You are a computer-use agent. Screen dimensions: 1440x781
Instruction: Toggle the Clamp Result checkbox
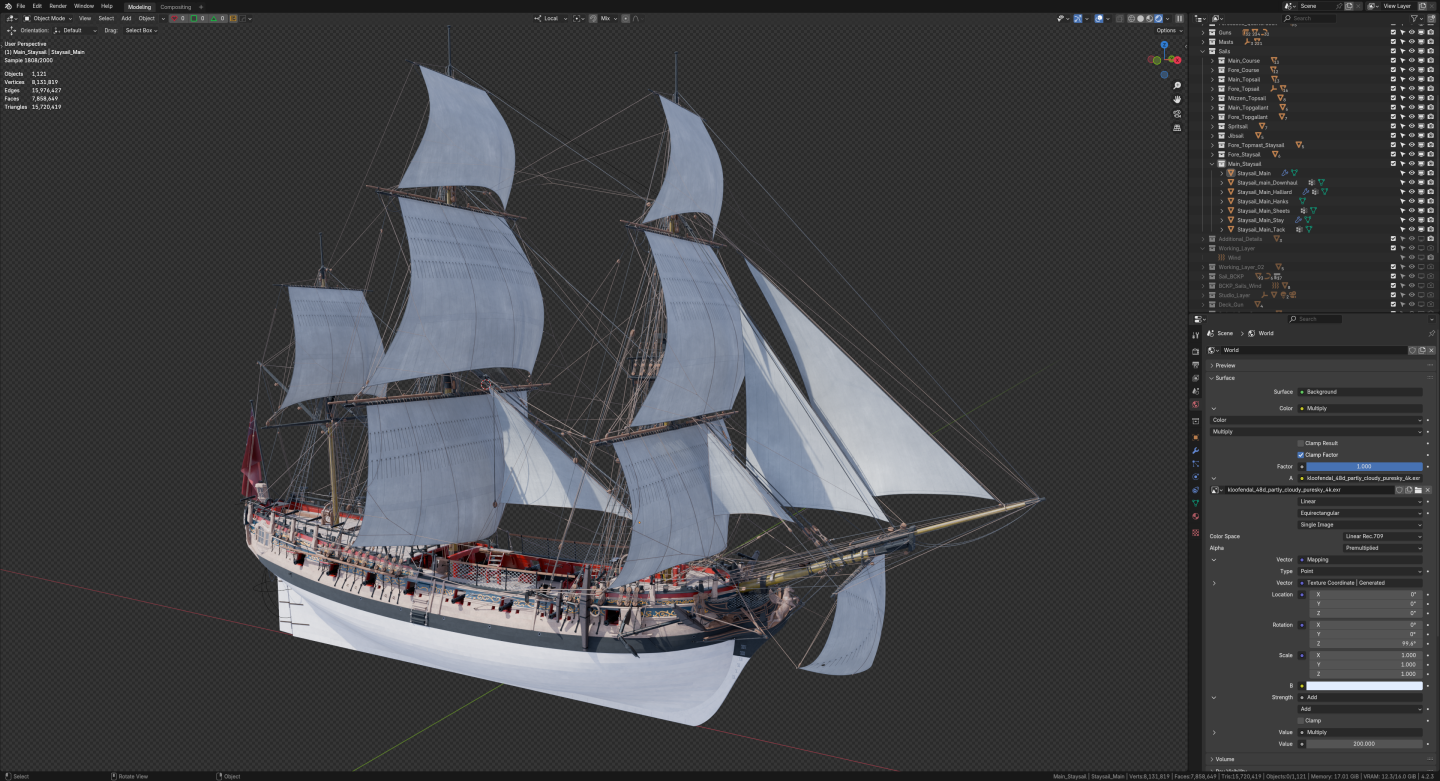point(1301,443)
